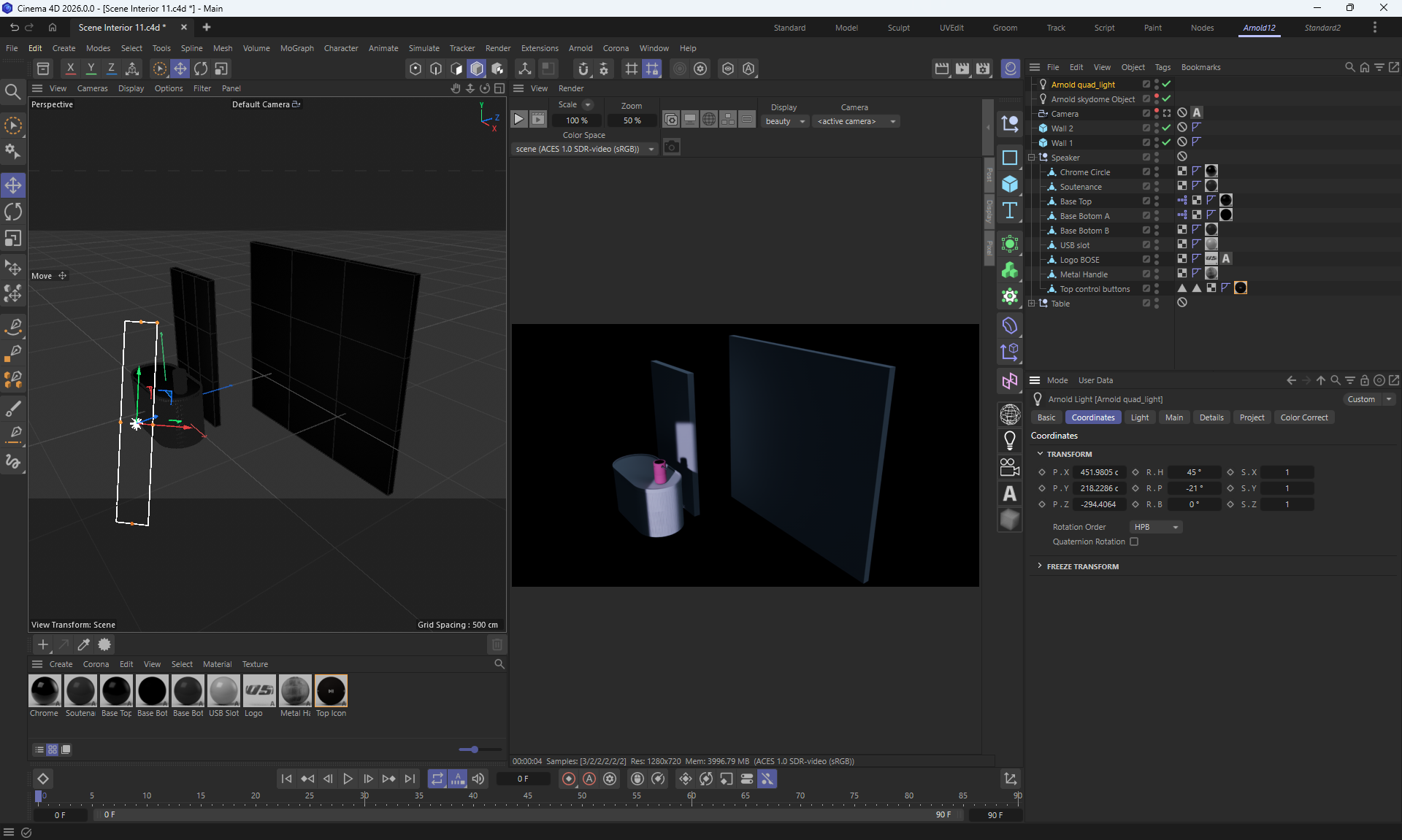This screenshot has width=1402, height=840.
Task: Click the Color Correct tab button
Action: click(x=1303, y=417)
